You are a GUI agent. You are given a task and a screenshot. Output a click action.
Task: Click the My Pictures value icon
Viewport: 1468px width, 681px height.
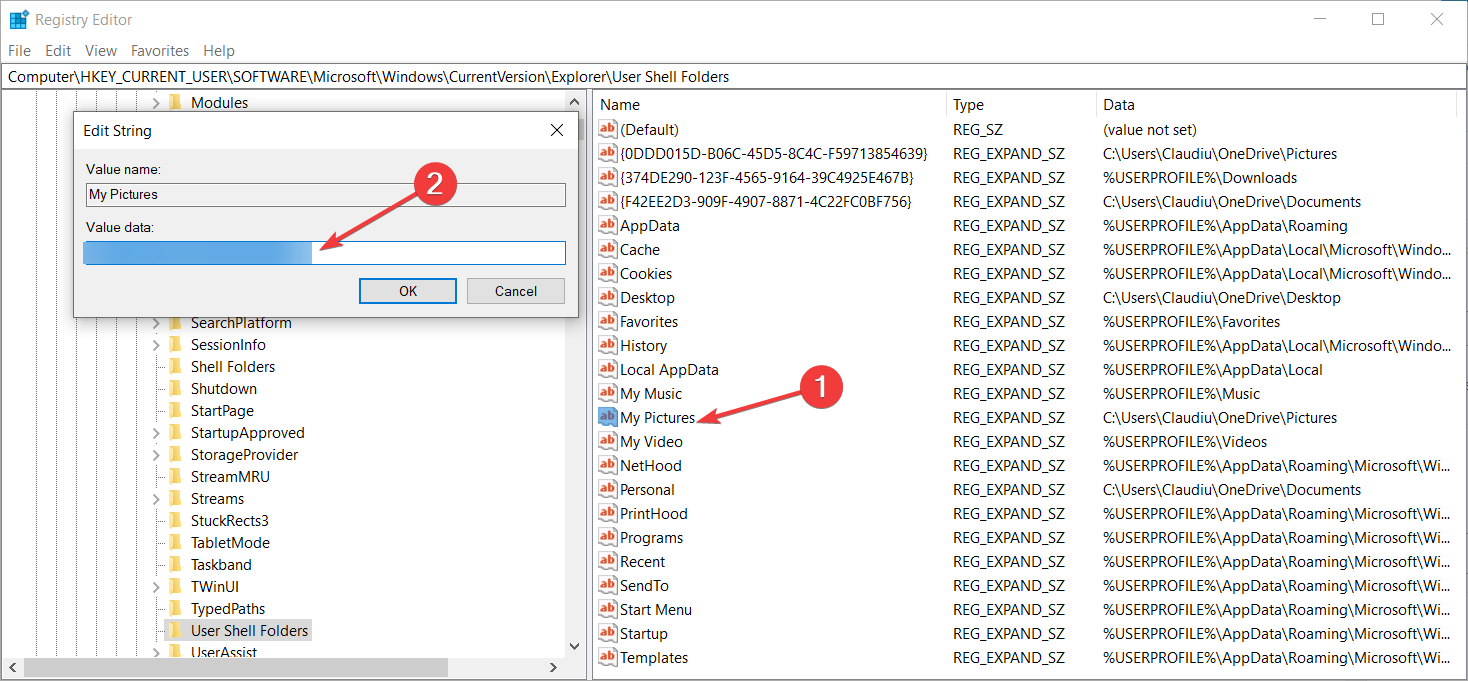608,417
